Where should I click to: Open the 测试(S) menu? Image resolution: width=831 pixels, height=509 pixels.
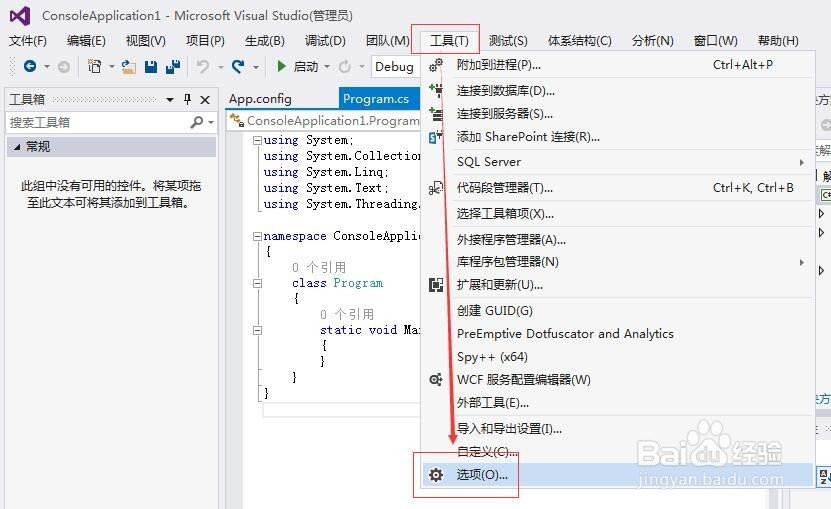(x=508, y=41)
